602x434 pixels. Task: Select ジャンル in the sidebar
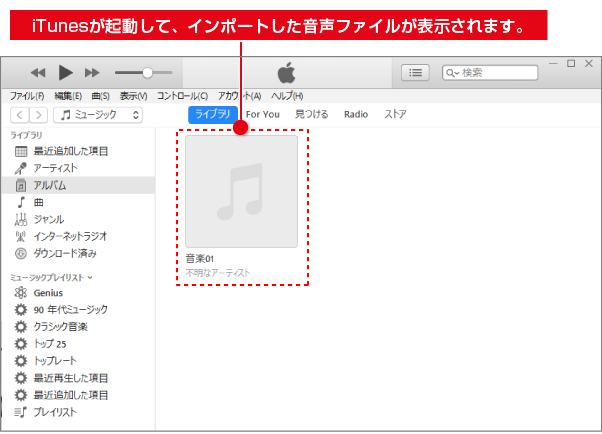(x=49, y=219)
